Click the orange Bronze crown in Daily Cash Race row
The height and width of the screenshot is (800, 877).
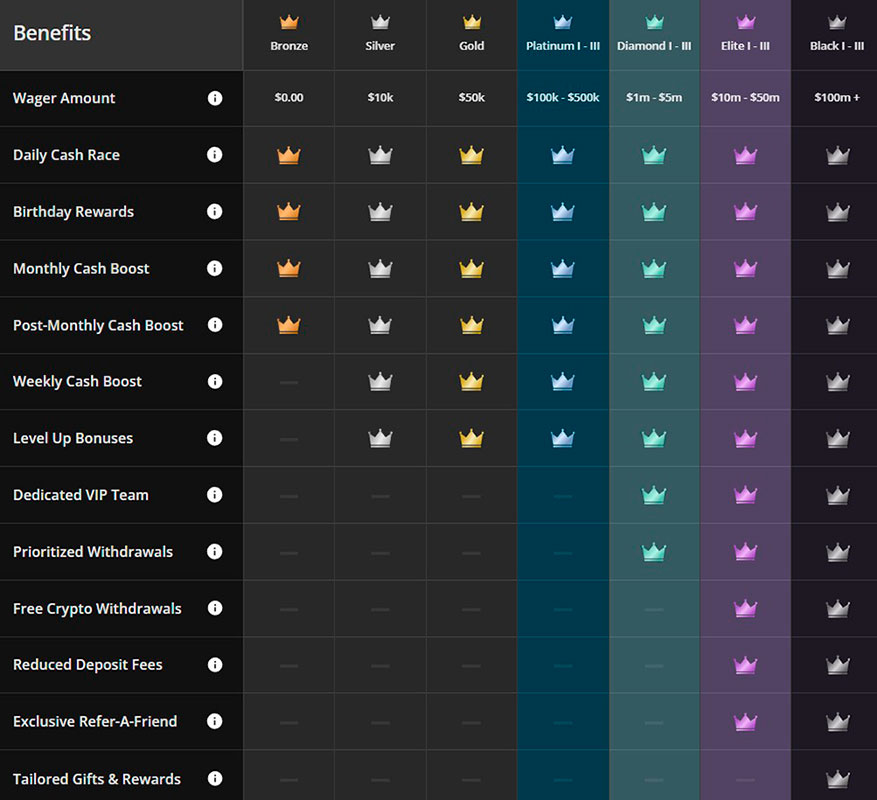(x=289, y=155)
